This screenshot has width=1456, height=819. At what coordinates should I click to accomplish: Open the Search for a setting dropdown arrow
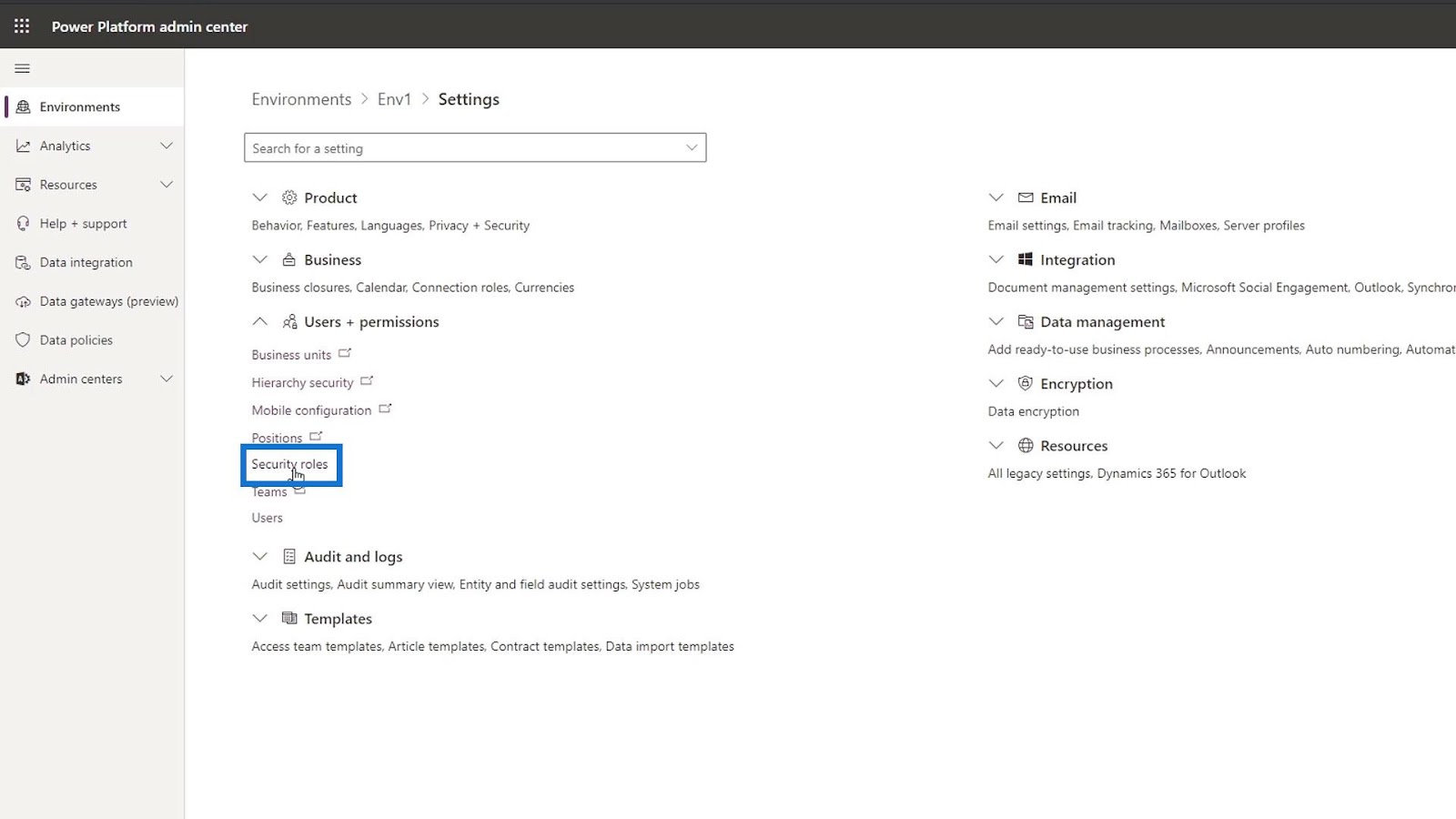click(x=692, y=147)
